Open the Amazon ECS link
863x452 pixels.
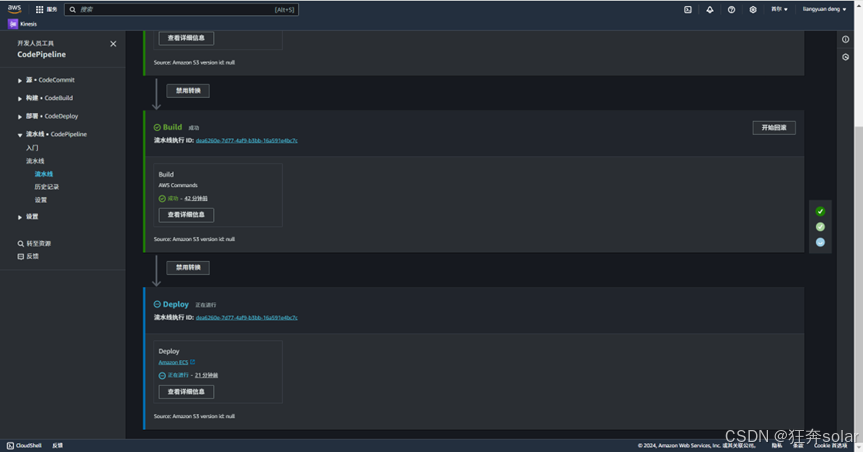pyautogui.click(x=173, y=362)
